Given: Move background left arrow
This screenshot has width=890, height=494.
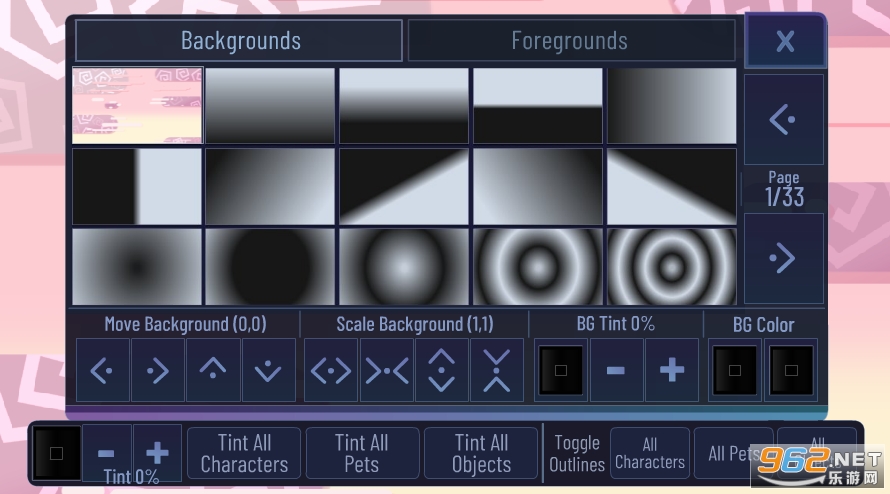Looking at the screenshot, I should 103,370.
